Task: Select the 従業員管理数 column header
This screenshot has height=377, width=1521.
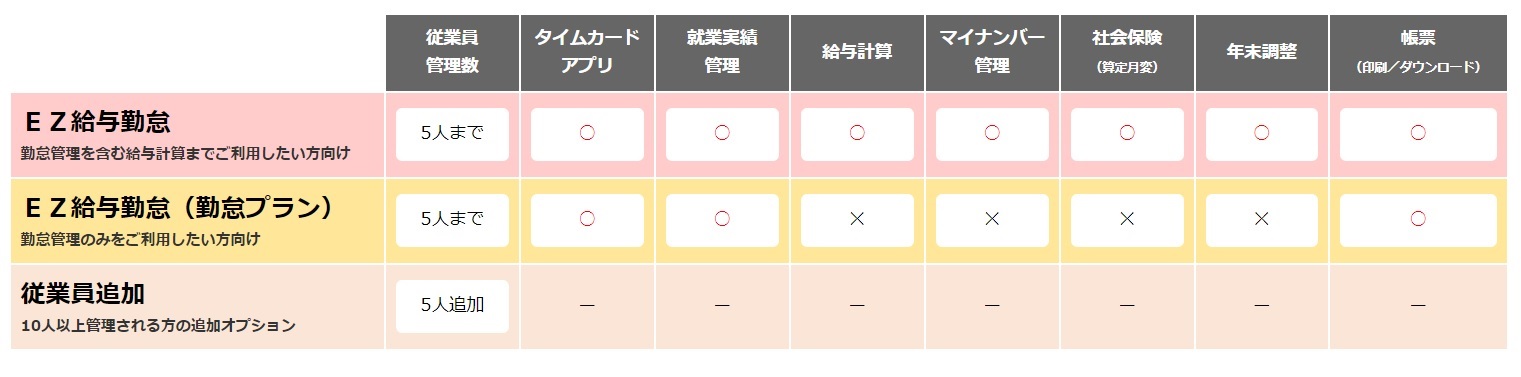Action: (452, 53)
